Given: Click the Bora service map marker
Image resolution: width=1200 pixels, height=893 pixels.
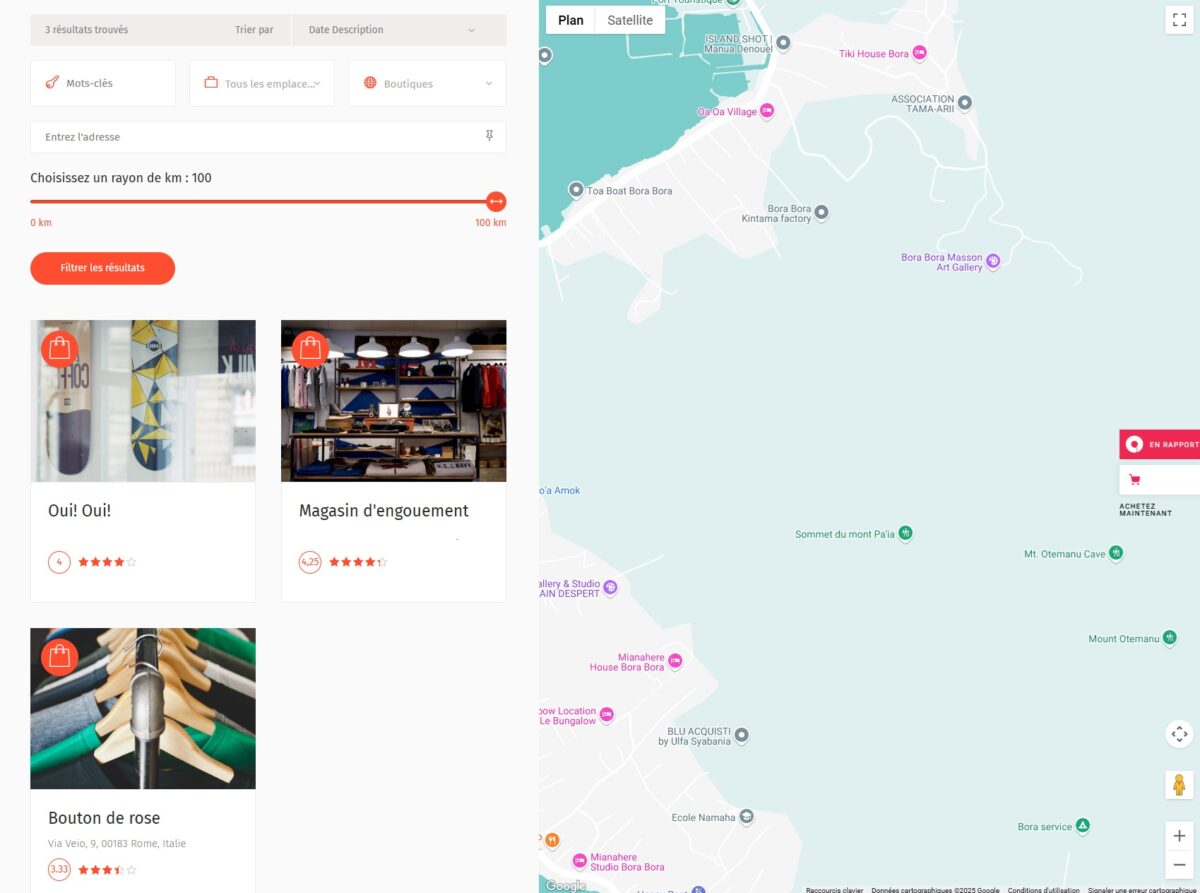Looking at the screenshot, I should pos(1082,826).
